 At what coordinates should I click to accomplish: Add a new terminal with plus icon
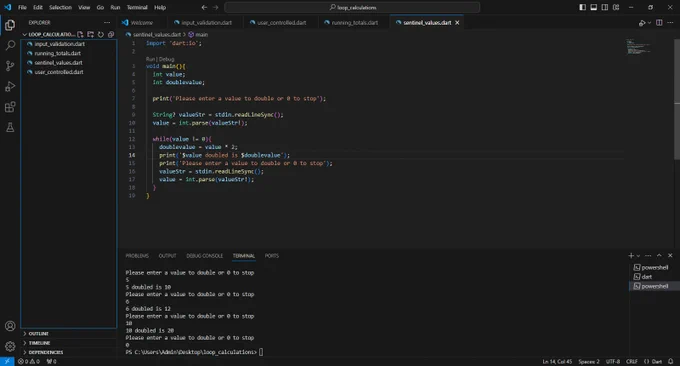(631, 255)
